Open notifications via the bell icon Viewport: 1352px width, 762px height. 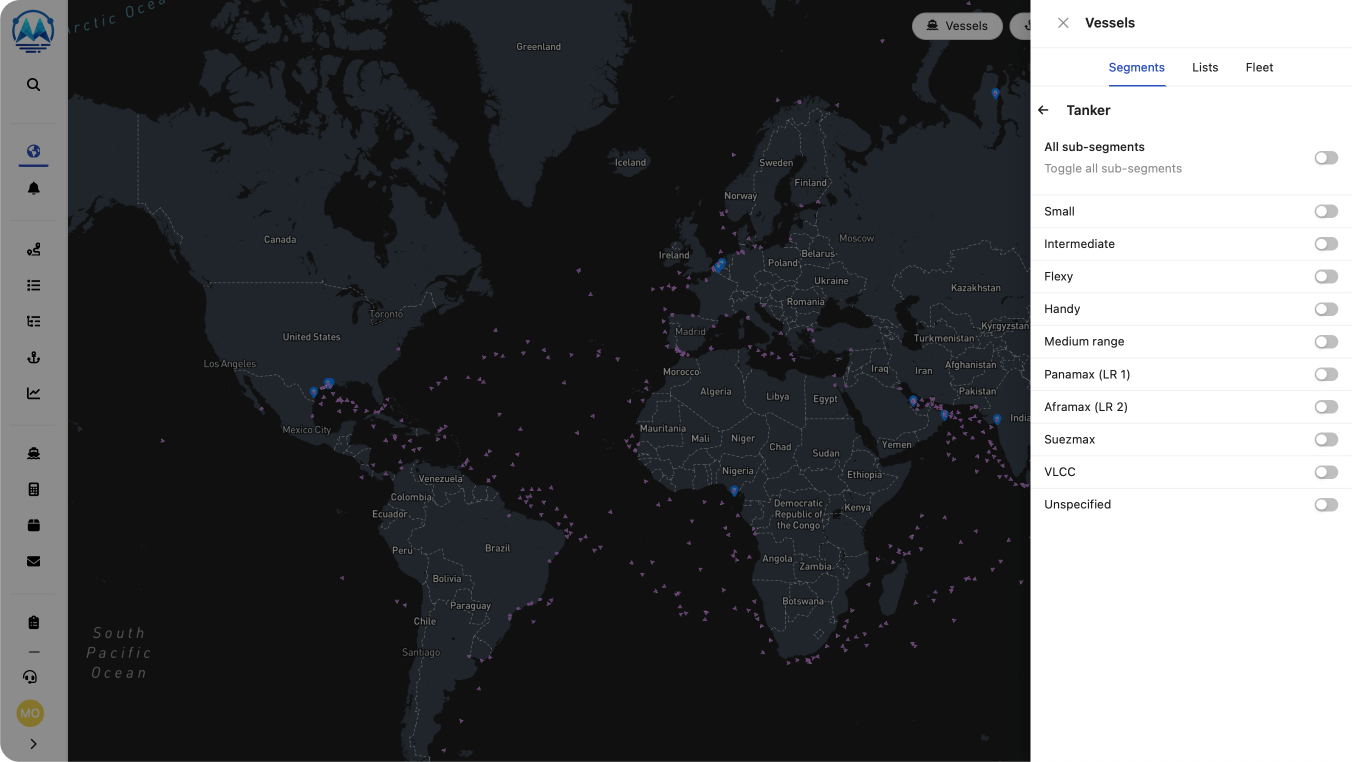tap(33, 187)
